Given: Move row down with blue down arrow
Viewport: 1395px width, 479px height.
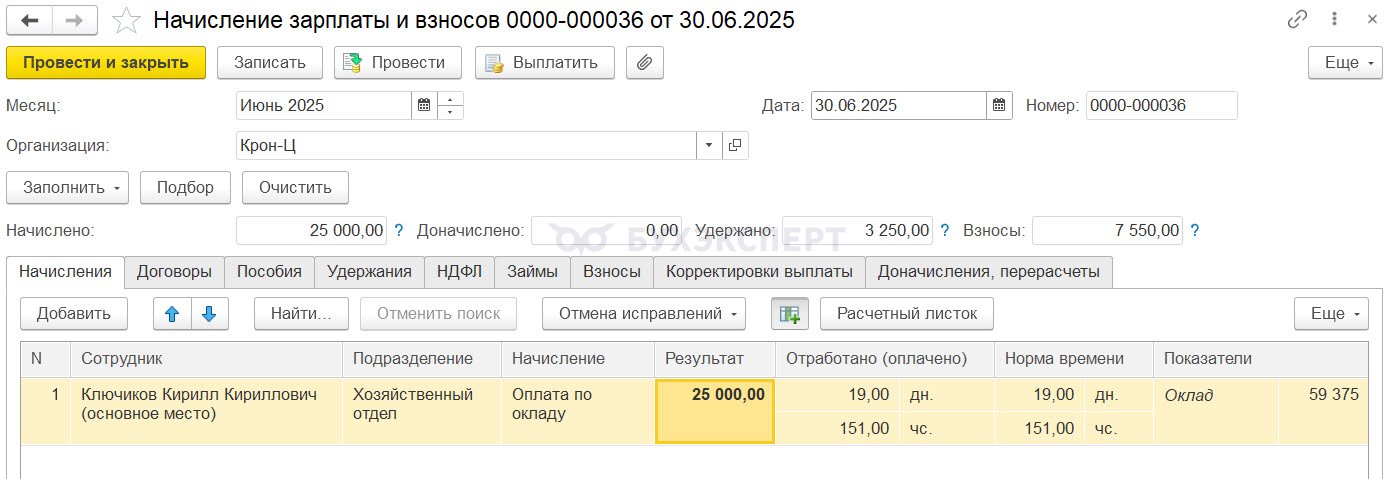Looking at the screenshot, I should click(x=209, y=313).
